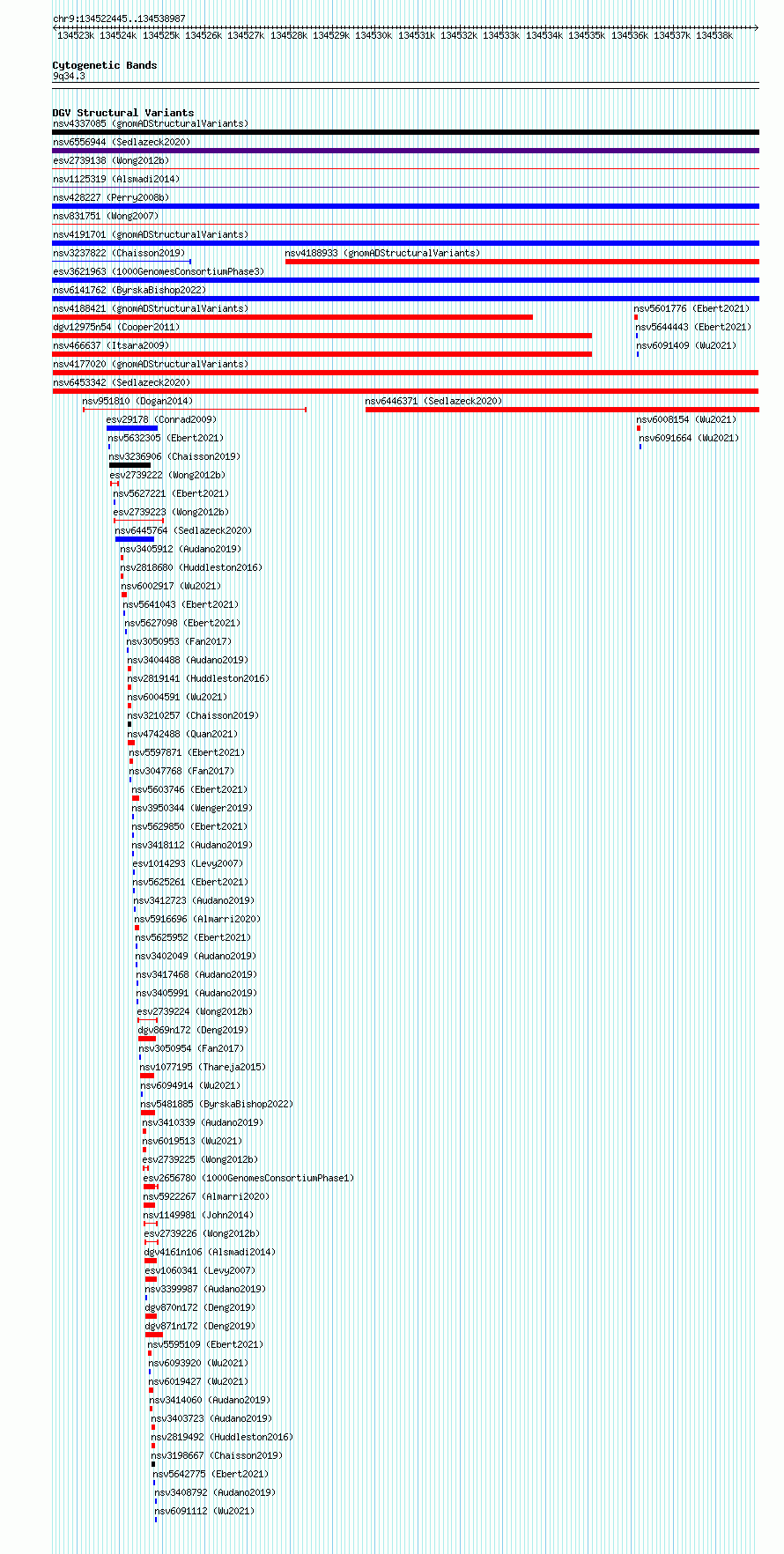Open nsv6091664 (Wu2021) label
This screenshot has width=784, height=1554.
[690, 439]
